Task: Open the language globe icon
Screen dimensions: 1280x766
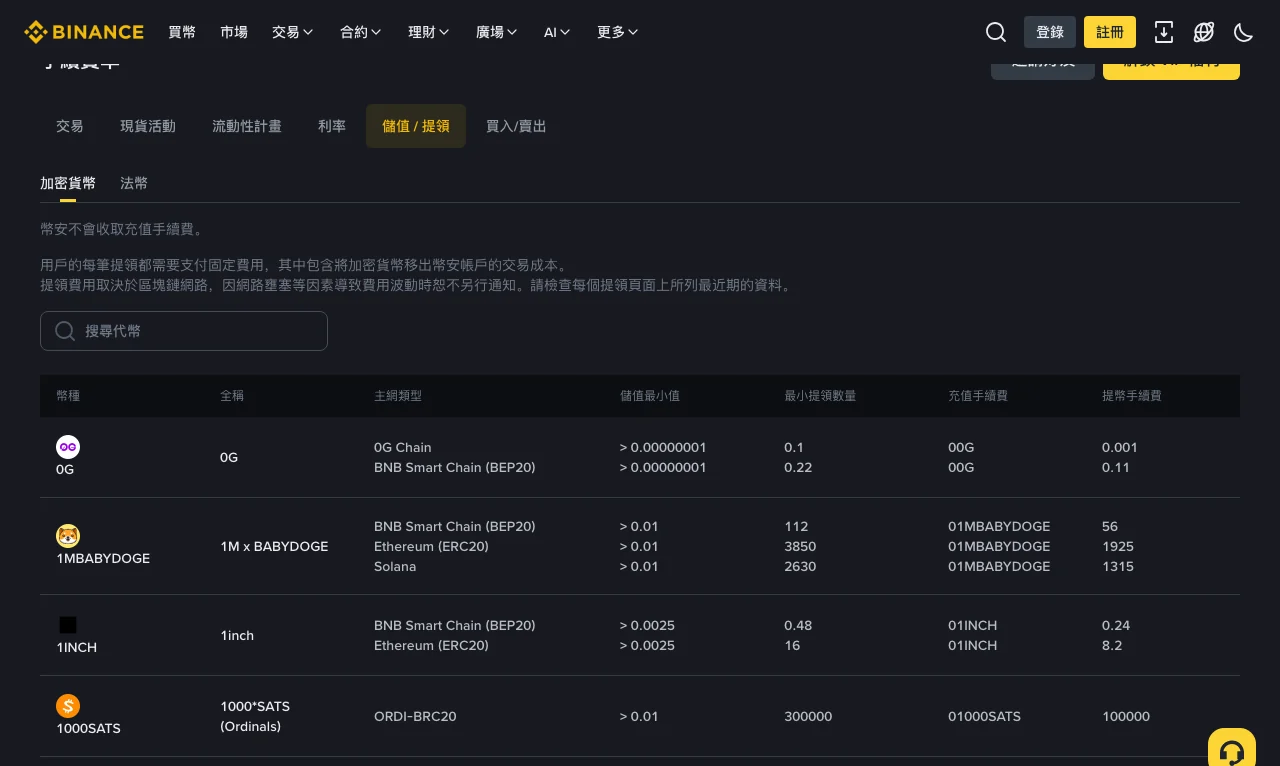Action: click(x=1204, y=32)
